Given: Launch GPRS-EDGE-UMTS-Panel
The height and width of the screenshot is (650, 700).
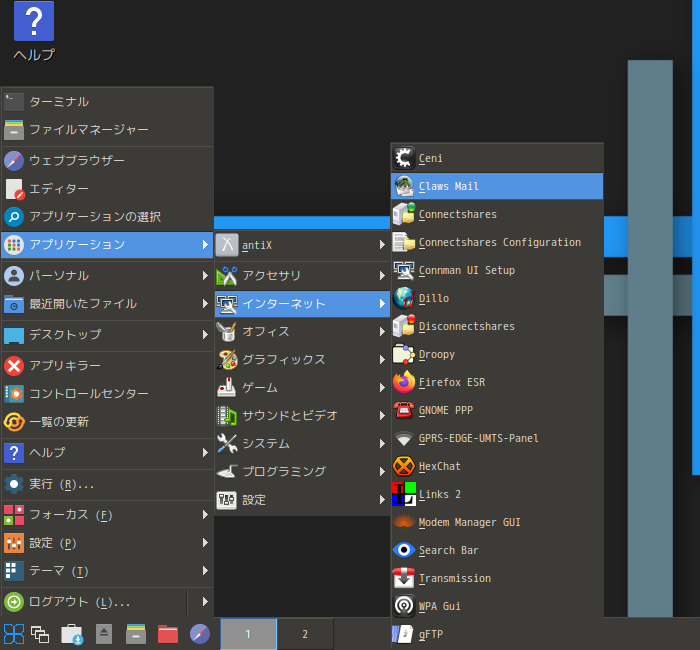Looking at the screenshot, I should (497, 438).
